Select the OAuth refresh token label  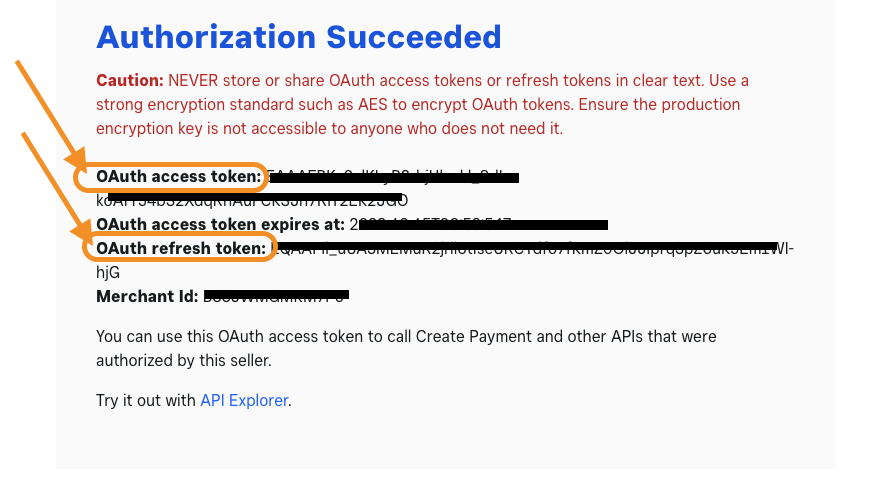(181, 248)
